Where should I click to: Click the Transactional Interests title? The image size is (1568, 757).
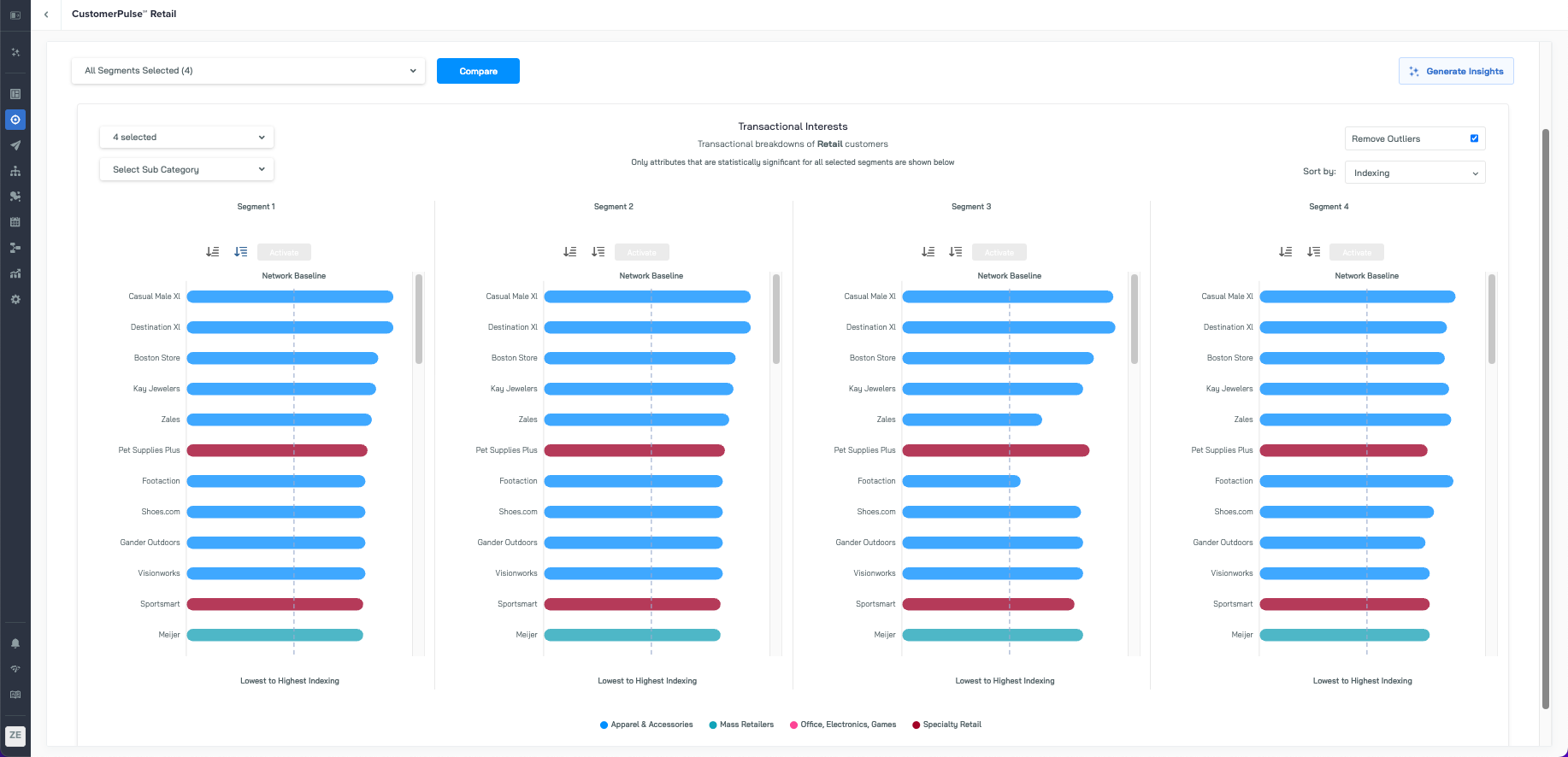[x=793, y=126]
